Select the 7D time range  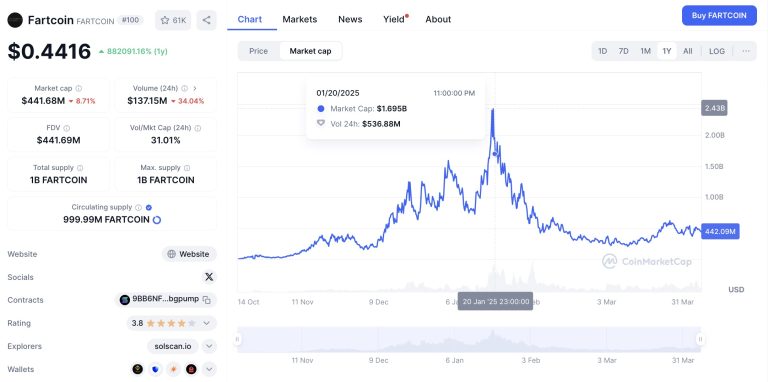pyautogui.click(x=624, y=51)
